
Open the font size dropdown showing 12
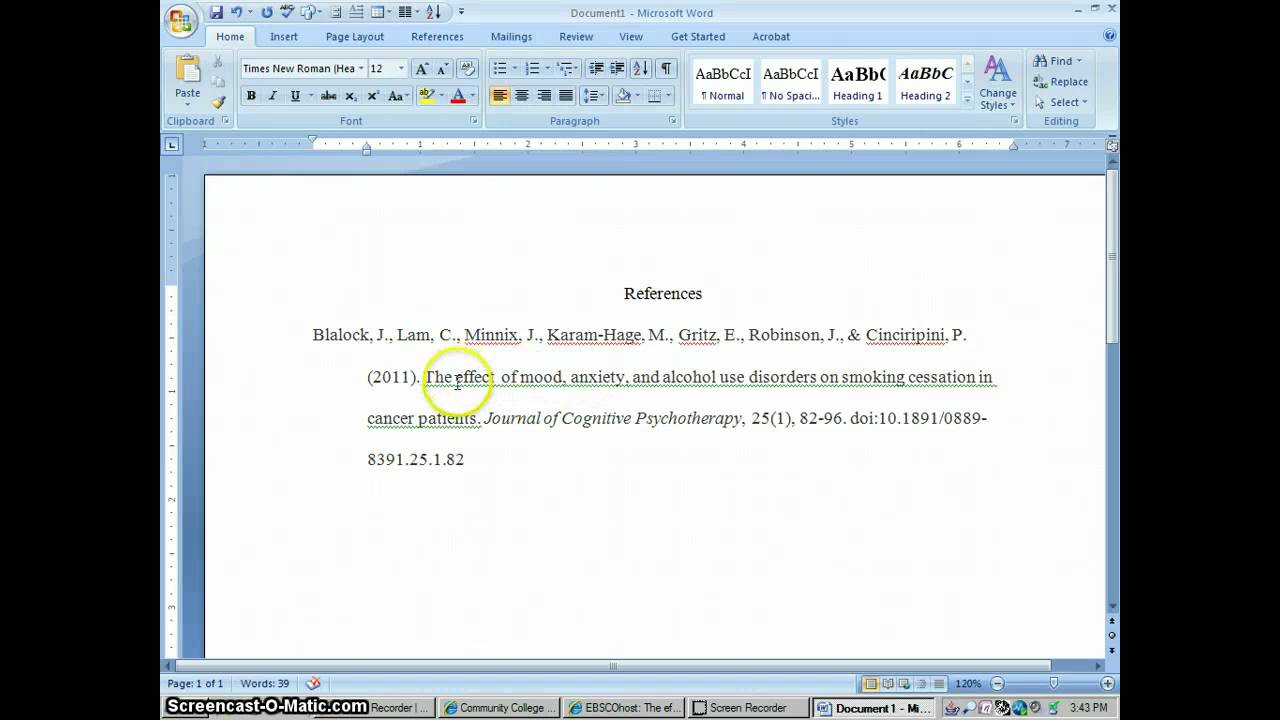coord(401,69)
